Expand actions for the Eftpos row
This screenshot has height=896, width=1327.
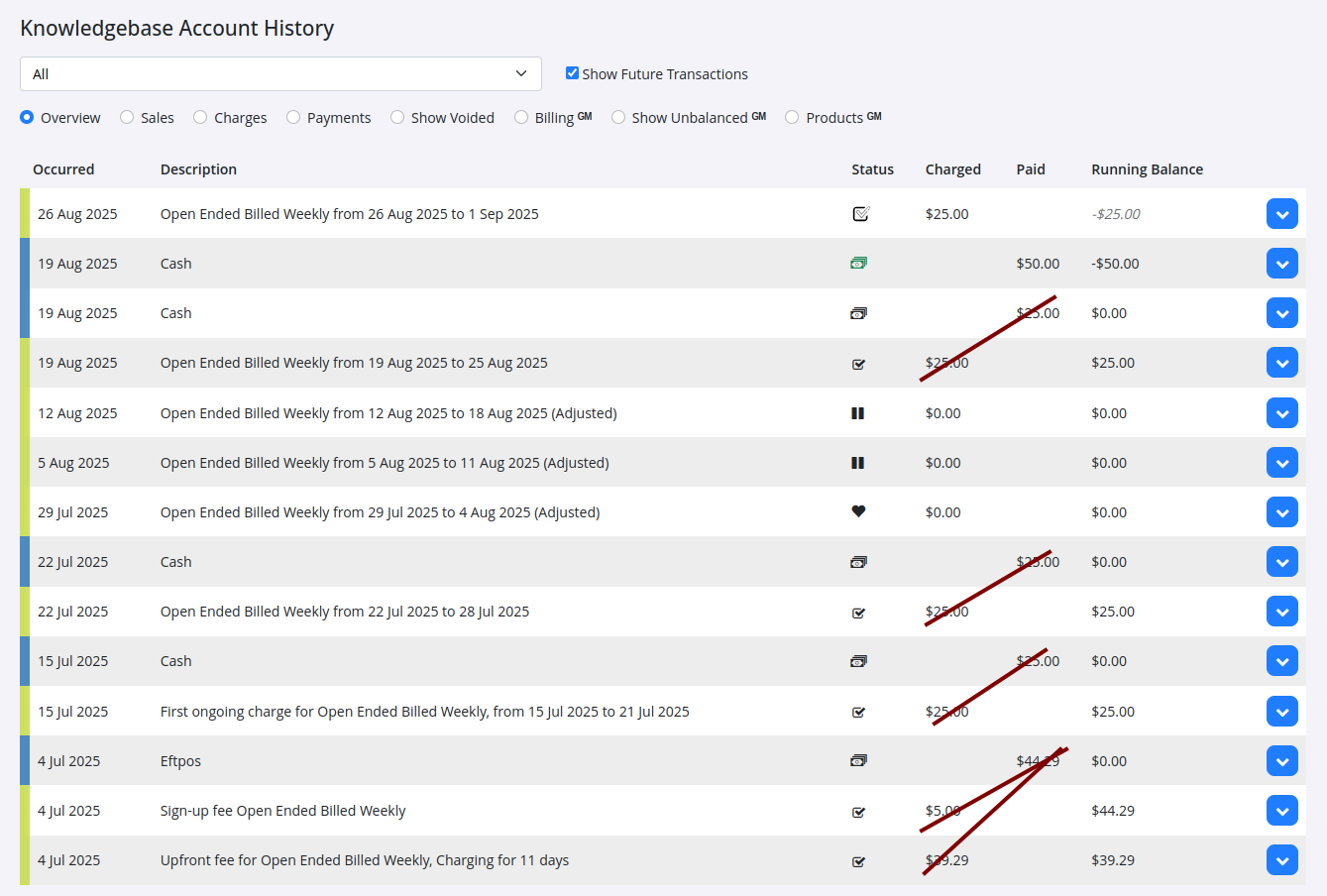1282,761
